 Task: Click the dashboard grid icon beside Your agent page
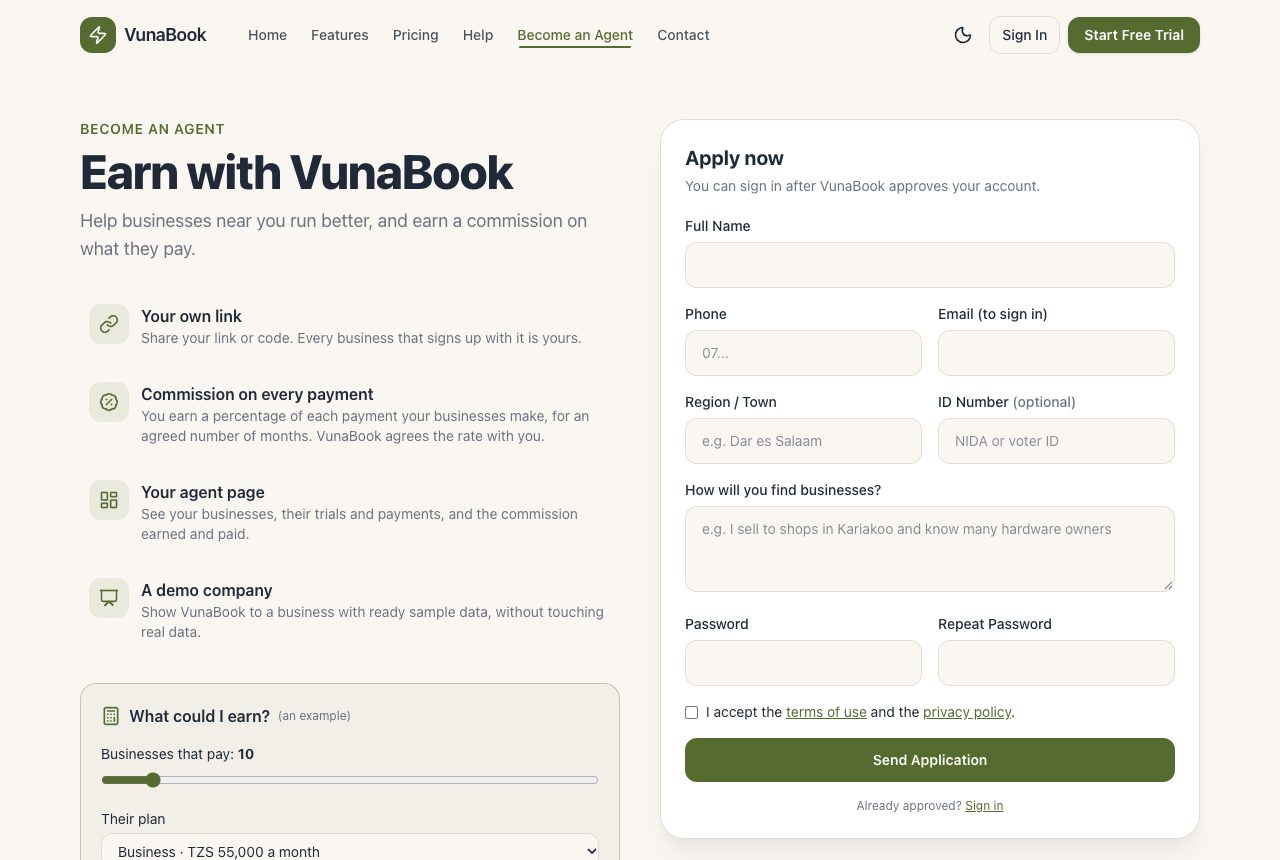[109, 500]
